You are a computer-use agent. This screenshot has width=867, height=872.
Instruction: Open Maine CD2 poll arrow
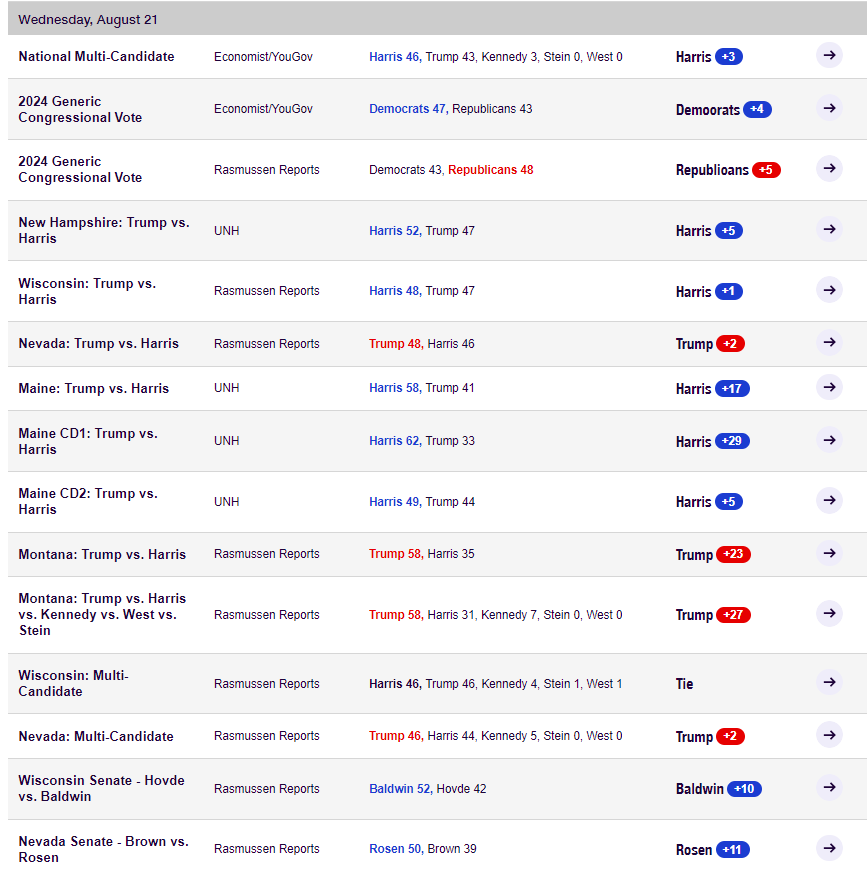pyautogui.click(x=829, y=500)
